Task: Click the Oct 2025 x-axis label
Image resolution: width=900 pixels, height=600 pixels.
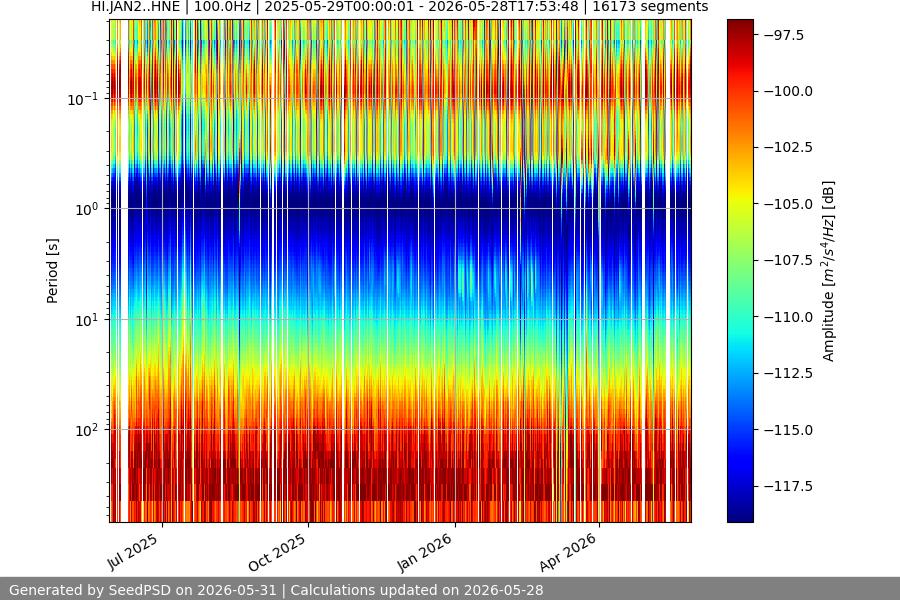Action: [277, 552]
